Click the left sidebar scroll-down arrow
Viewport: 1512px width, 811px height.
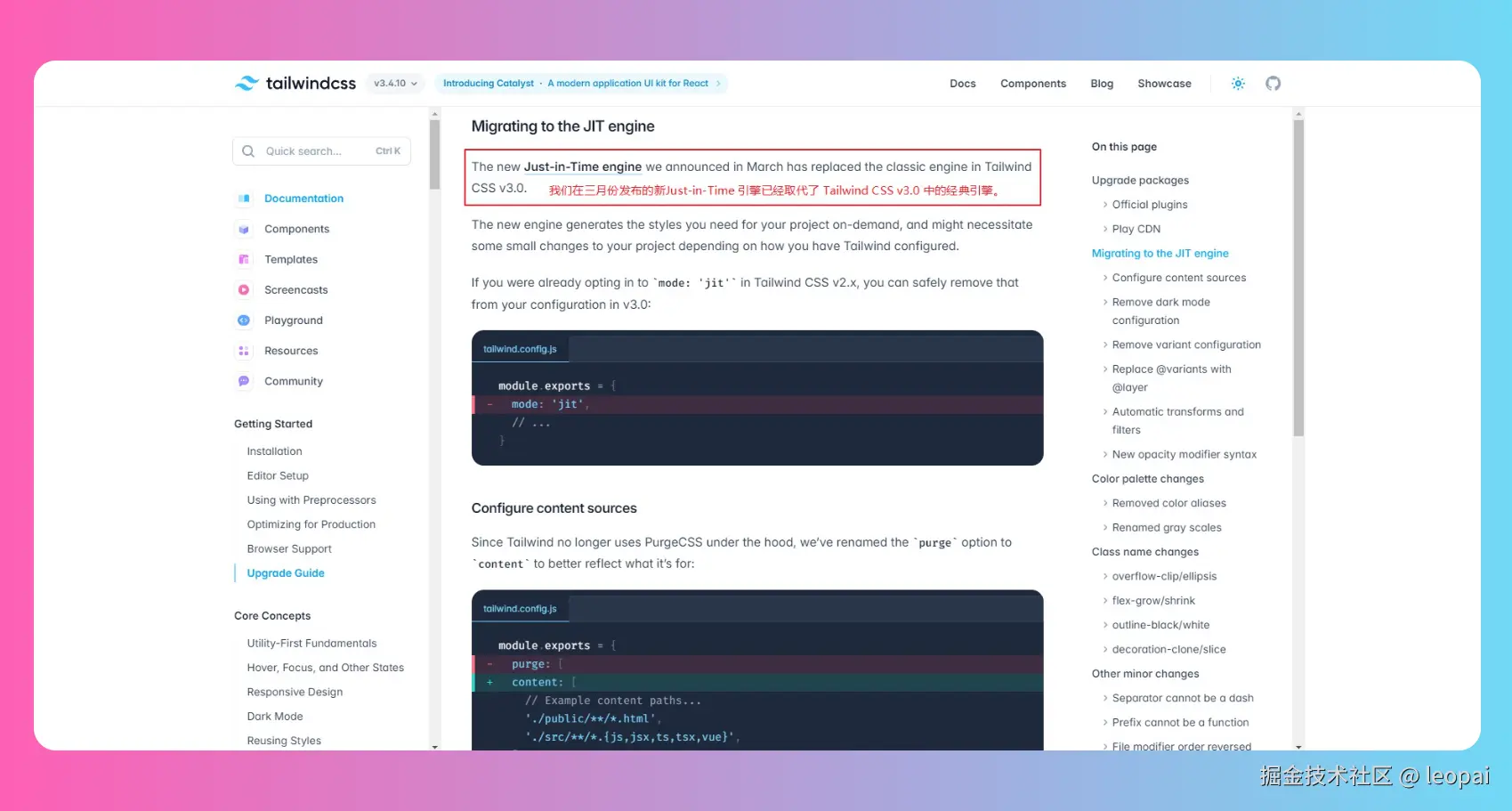[x=434, y=747]
